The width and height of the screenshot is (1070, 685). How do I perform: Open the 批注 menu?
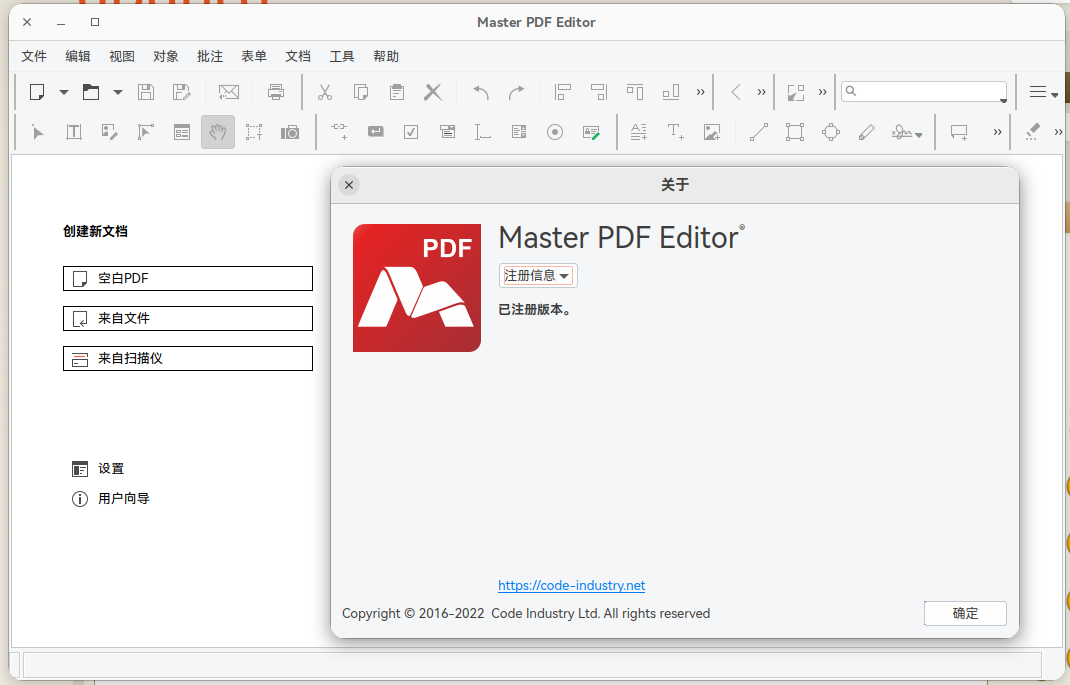tap(210, 57)
